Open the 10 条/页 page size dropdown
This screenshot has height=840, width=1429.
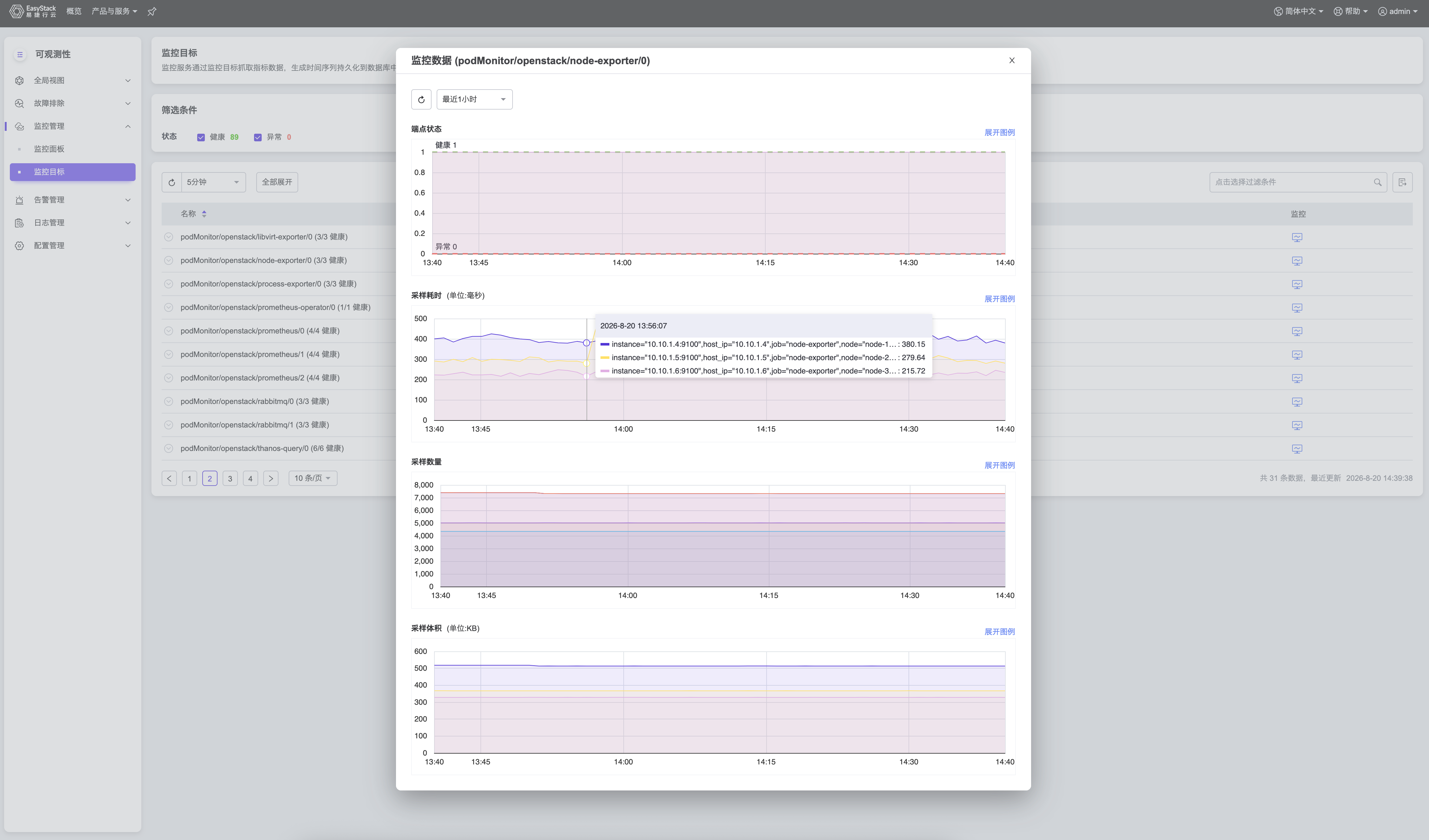312,478
